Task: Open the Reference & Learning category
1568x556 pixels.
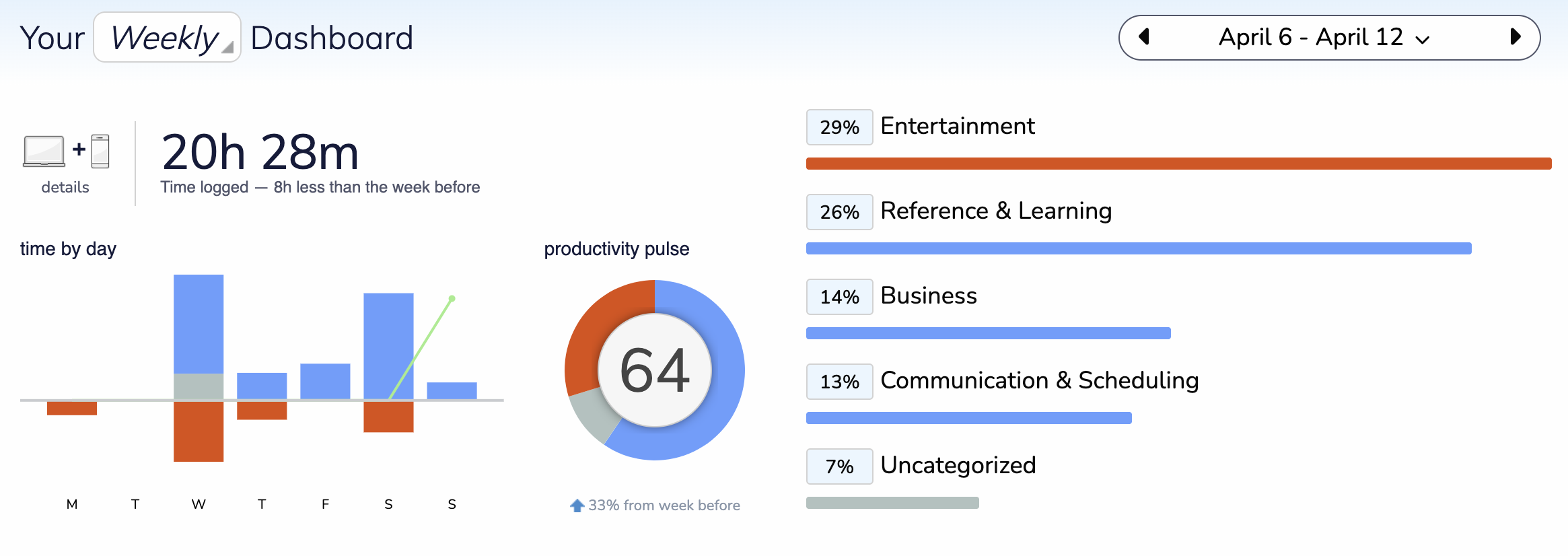Action: pyautogui.click(x=995, y=211)
